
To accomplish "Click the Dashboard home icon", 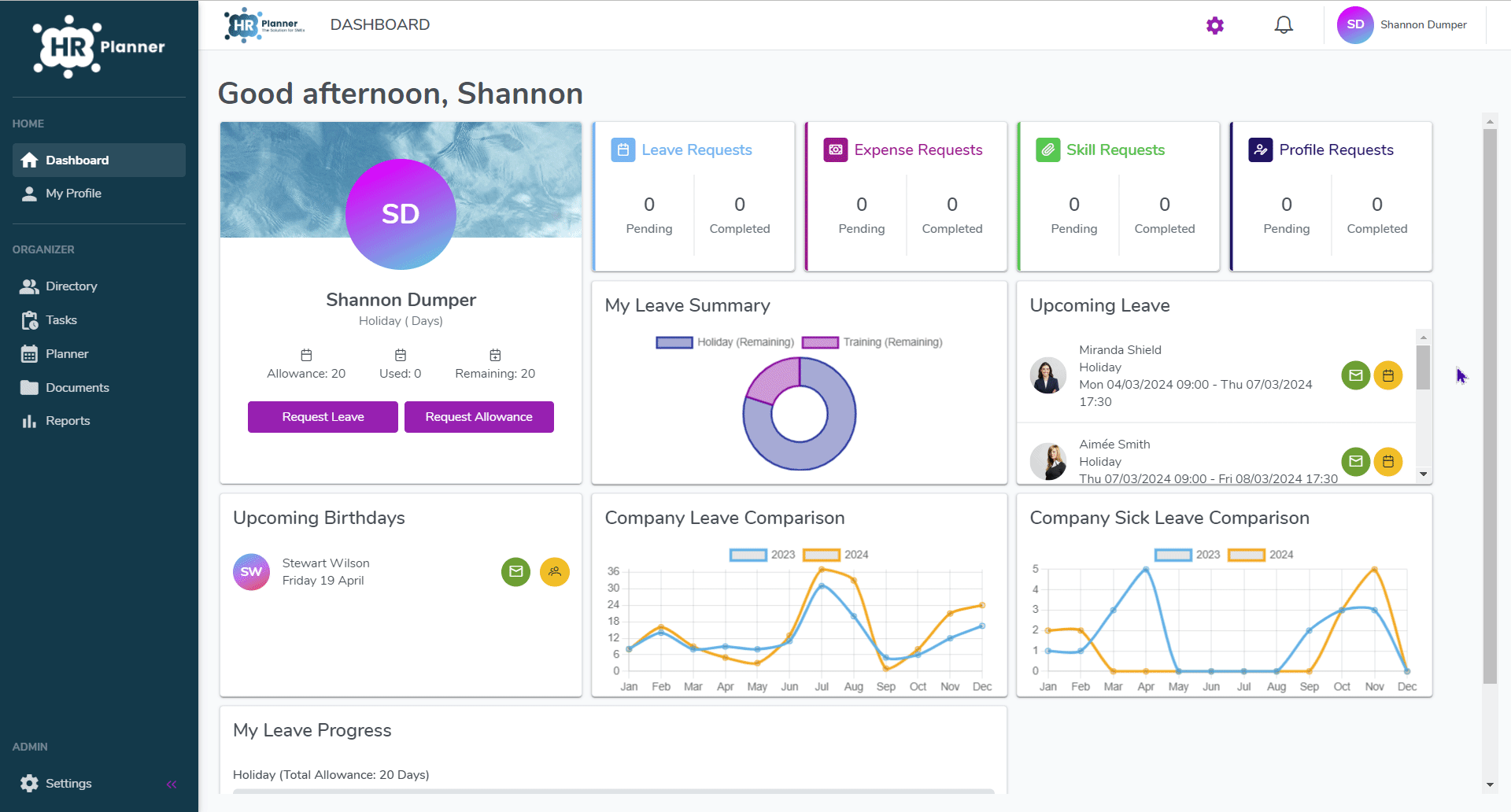I will (29, 161).
